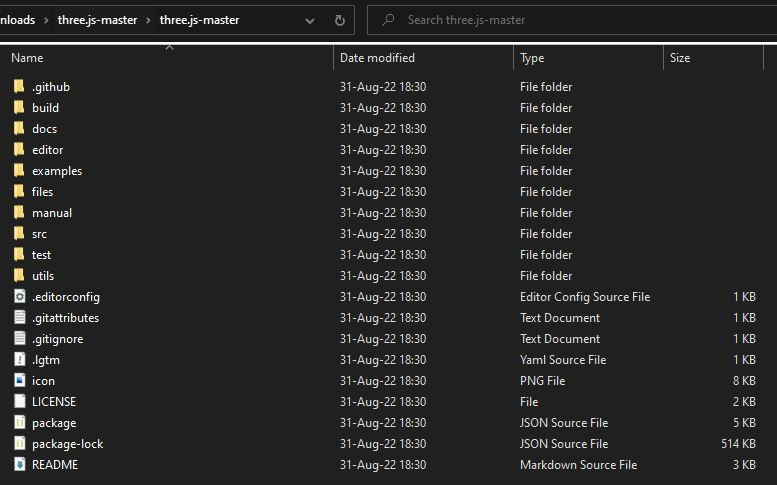Go to the Downloads breadcrumb
The width and height of the screenshot is (777, 485).
(17, 20)
